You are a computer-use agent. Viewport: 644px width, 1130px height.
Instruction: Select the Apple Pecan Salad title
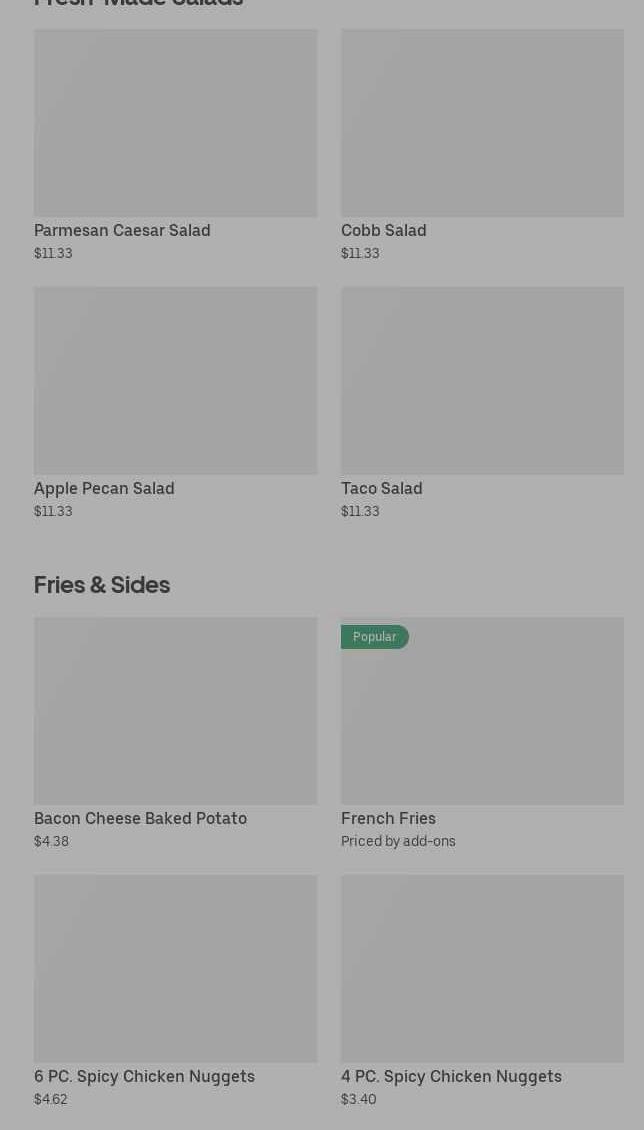pos(104,488)
